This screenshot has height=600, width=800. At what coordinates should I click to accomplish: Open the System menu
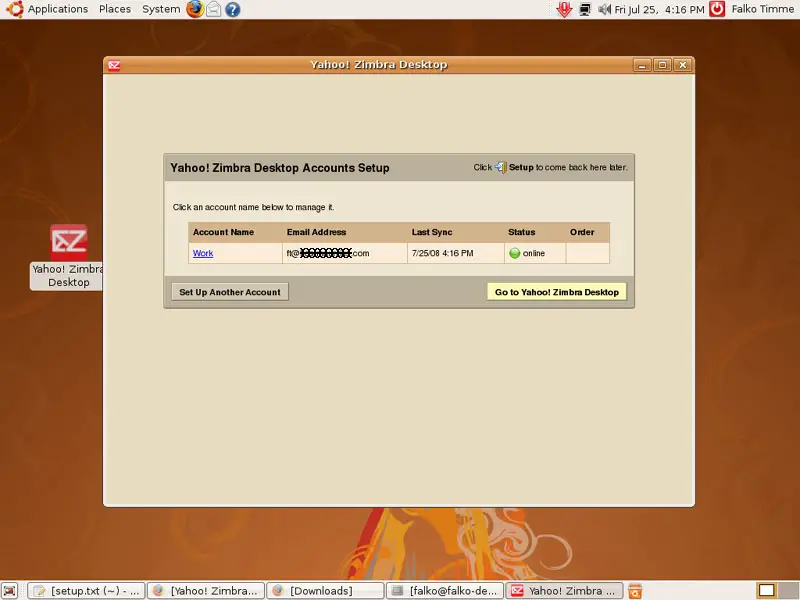pyautogui.click(x=161, y=9)
